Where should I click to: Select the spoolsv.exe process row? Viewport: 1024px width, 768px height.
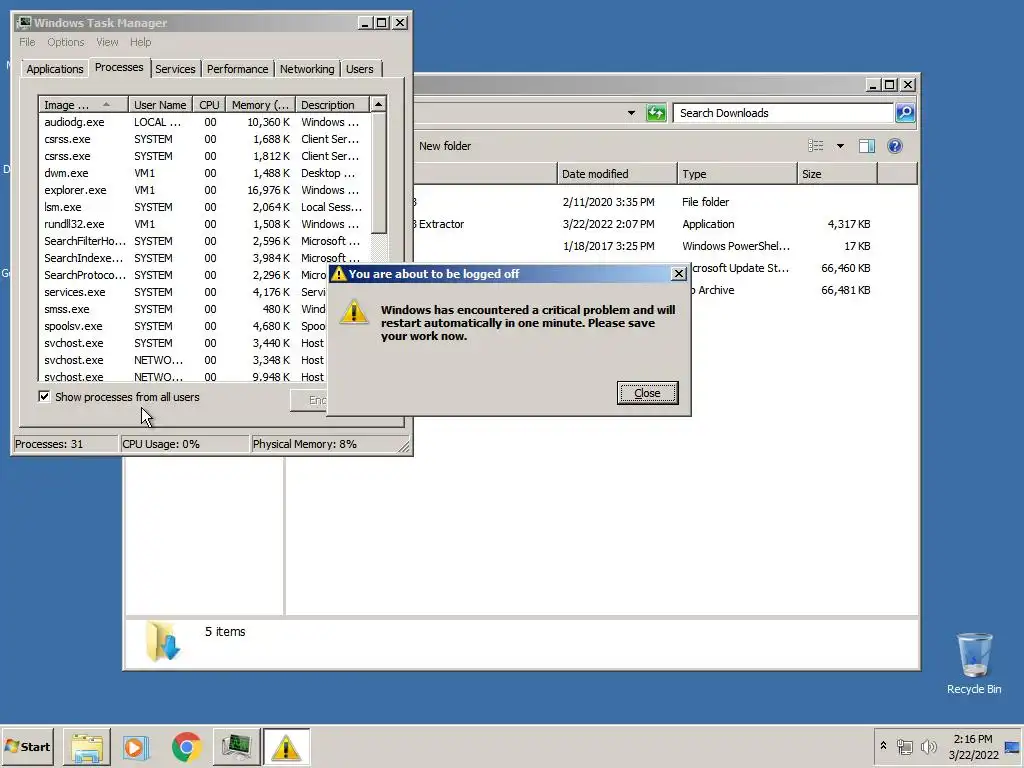183,326
